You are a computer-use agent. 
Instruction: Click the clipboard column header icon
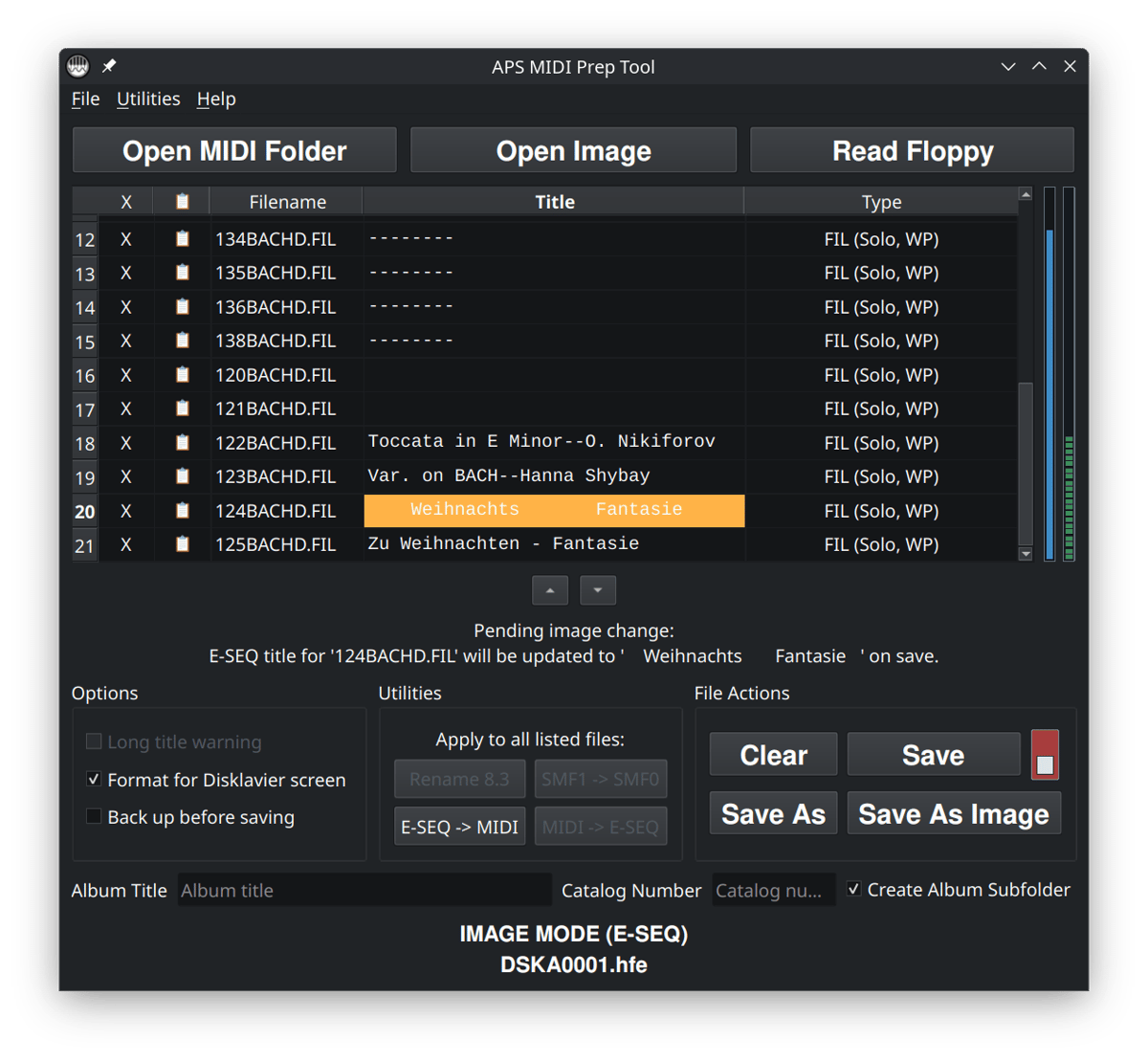pos(182,202)
